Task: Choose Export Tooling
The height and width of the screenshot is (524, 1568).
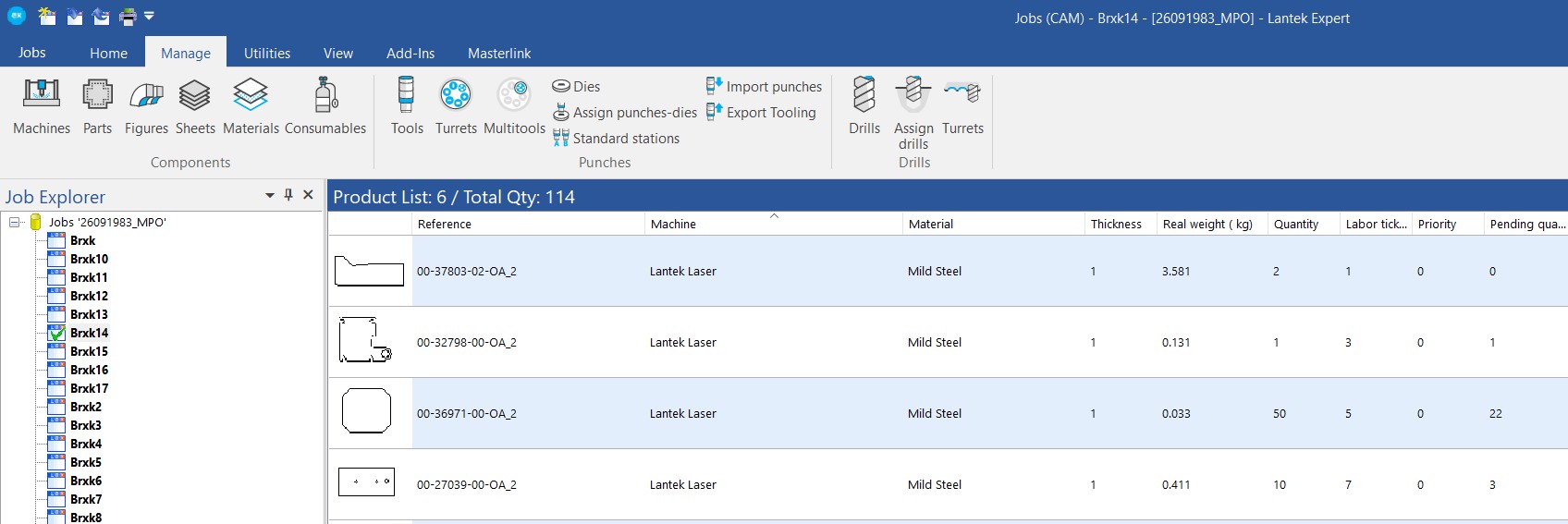Action: click(x=761, y=112)
